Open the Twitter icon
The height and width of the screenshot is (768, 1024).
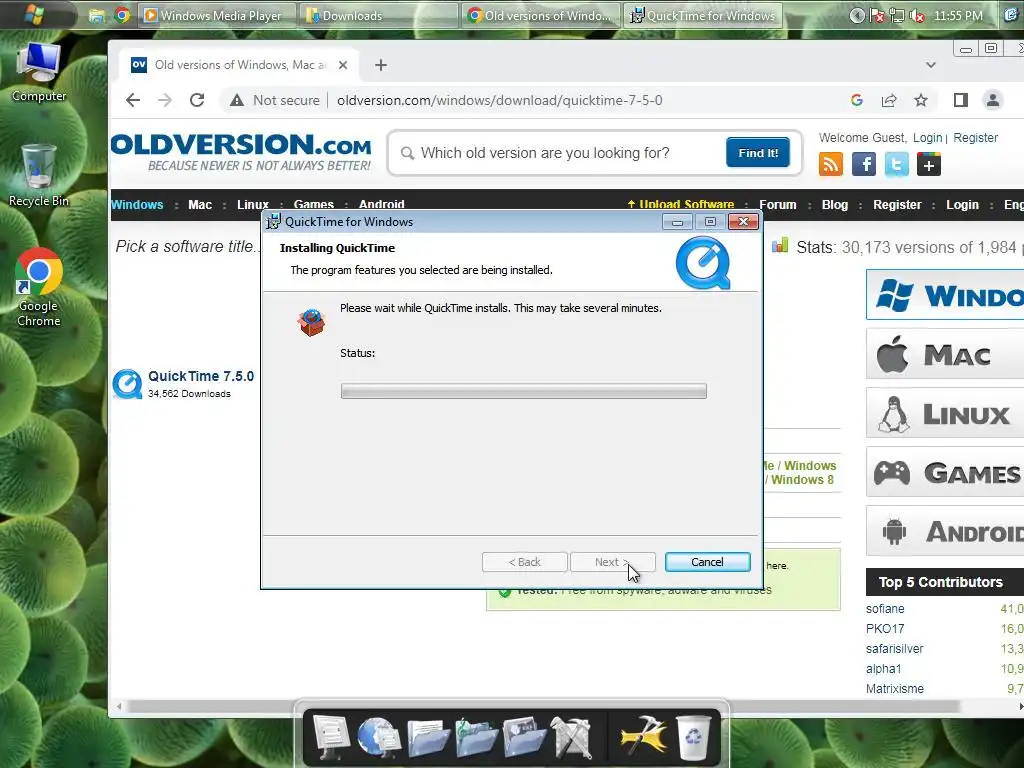point(896,164)
